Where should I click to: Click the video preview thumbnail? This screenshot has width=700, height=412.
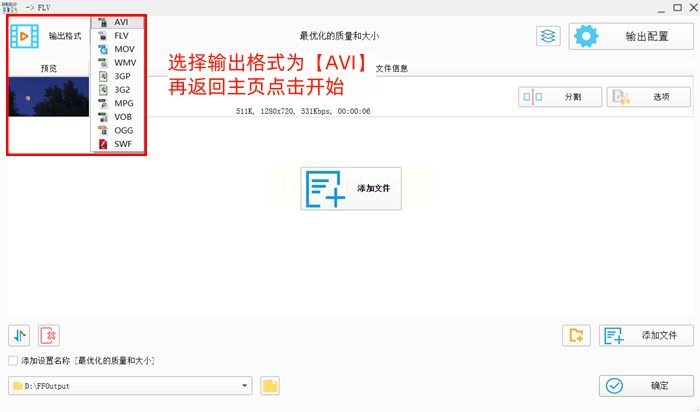[49, 97]
